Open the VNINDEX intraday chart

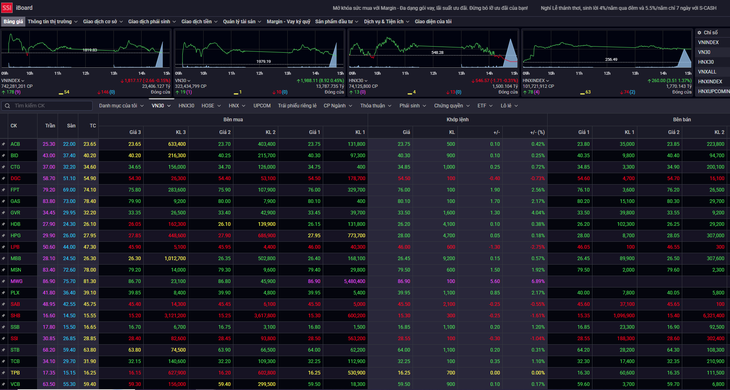tap(86, 50)
